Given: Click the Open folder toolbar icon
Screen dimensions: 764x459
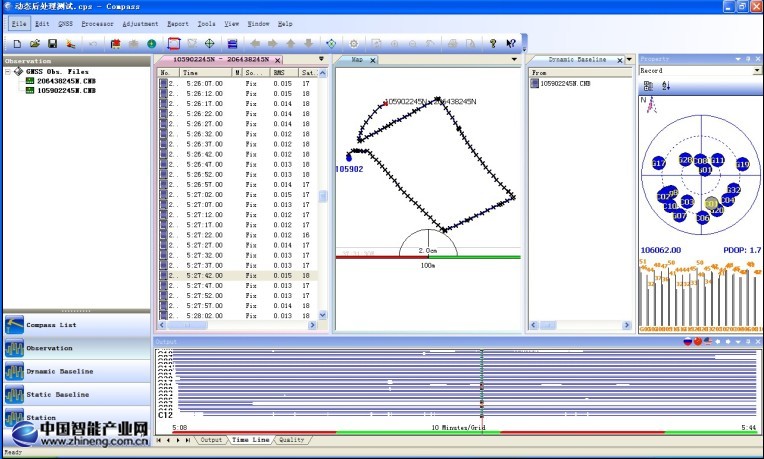Looking at the screenshot, I should pyautogui.click(x=35, y=44).
